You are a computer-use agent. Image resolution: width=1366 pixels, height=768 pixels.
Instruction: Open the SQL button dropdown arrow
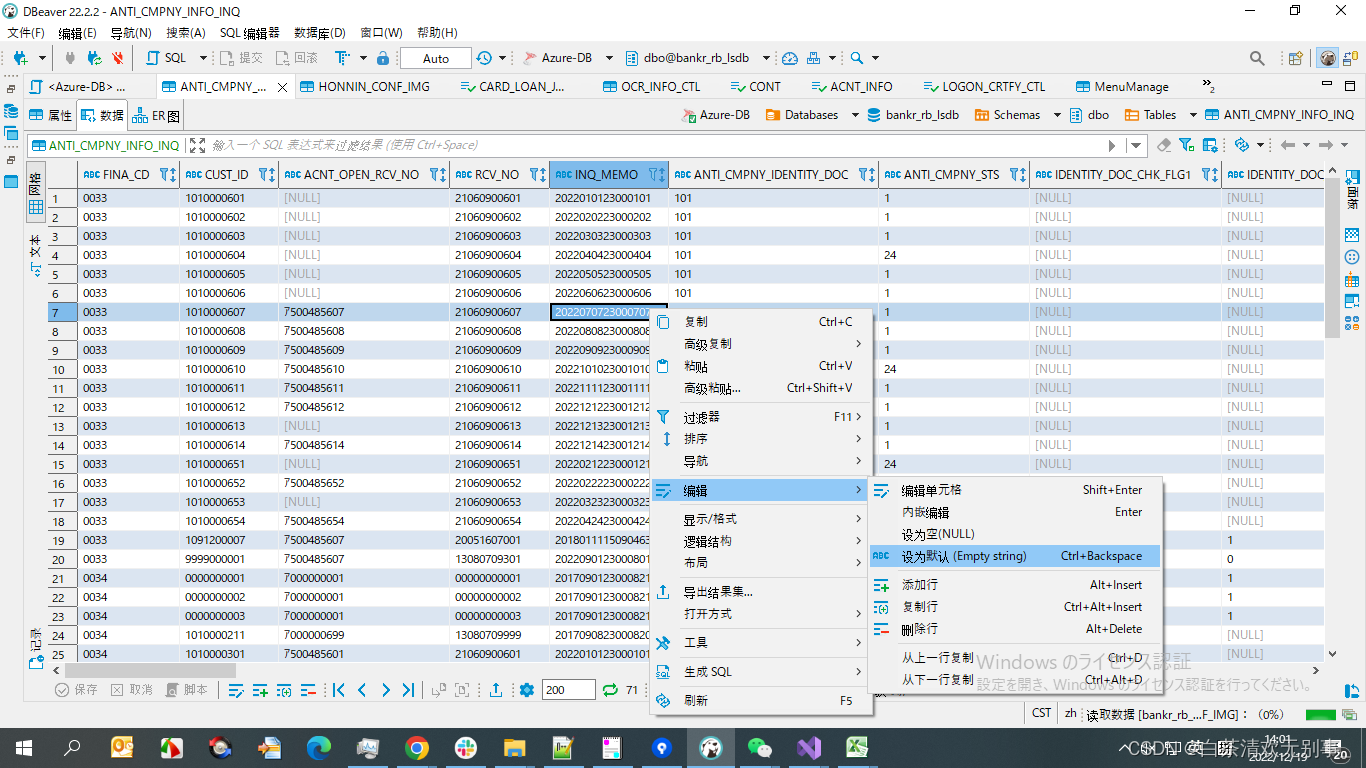pyautogui.click(x=203, y=58)
